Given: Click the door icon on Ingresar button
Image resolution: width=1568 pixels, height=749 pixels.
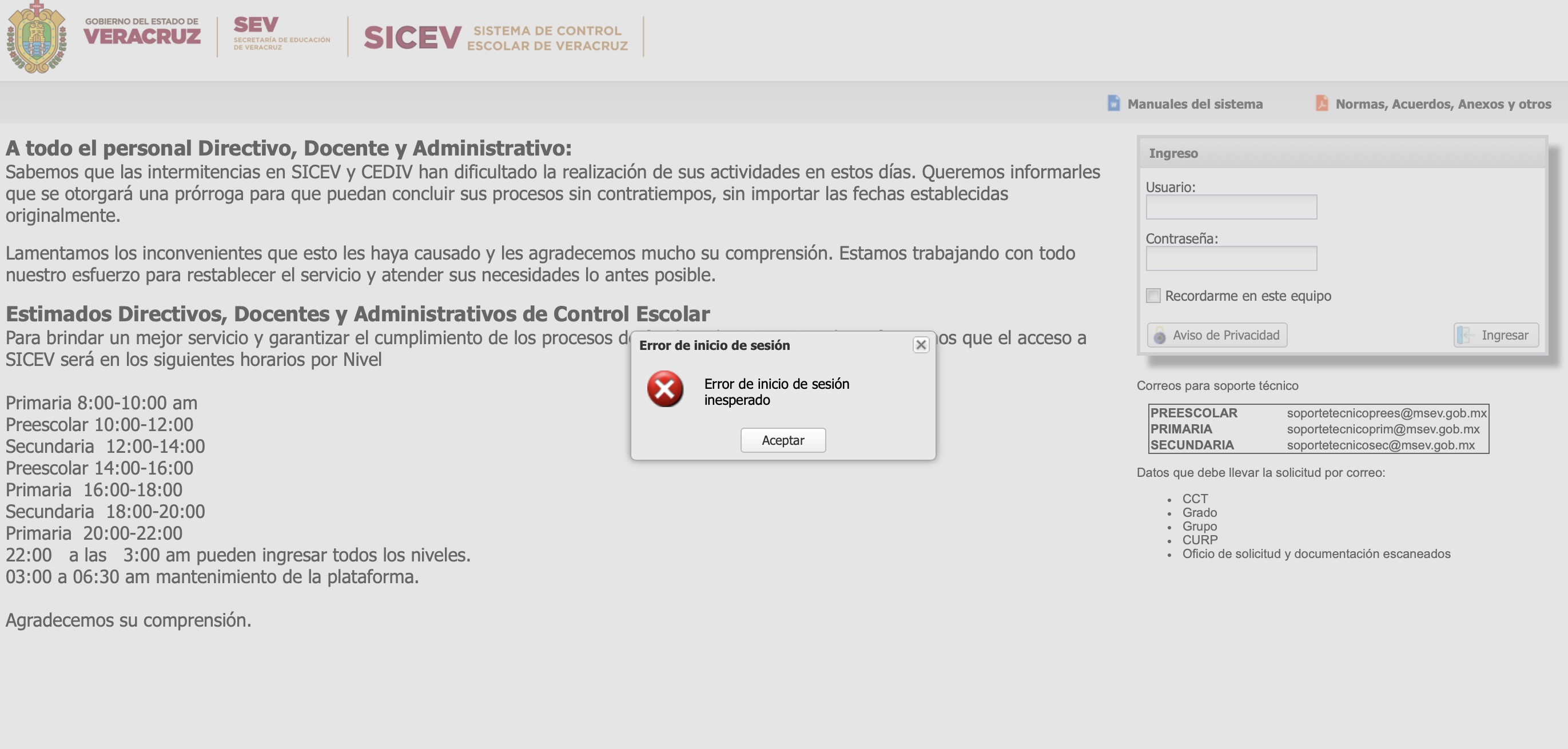Looking at the screenshot, I should [x=1465, y=335].
